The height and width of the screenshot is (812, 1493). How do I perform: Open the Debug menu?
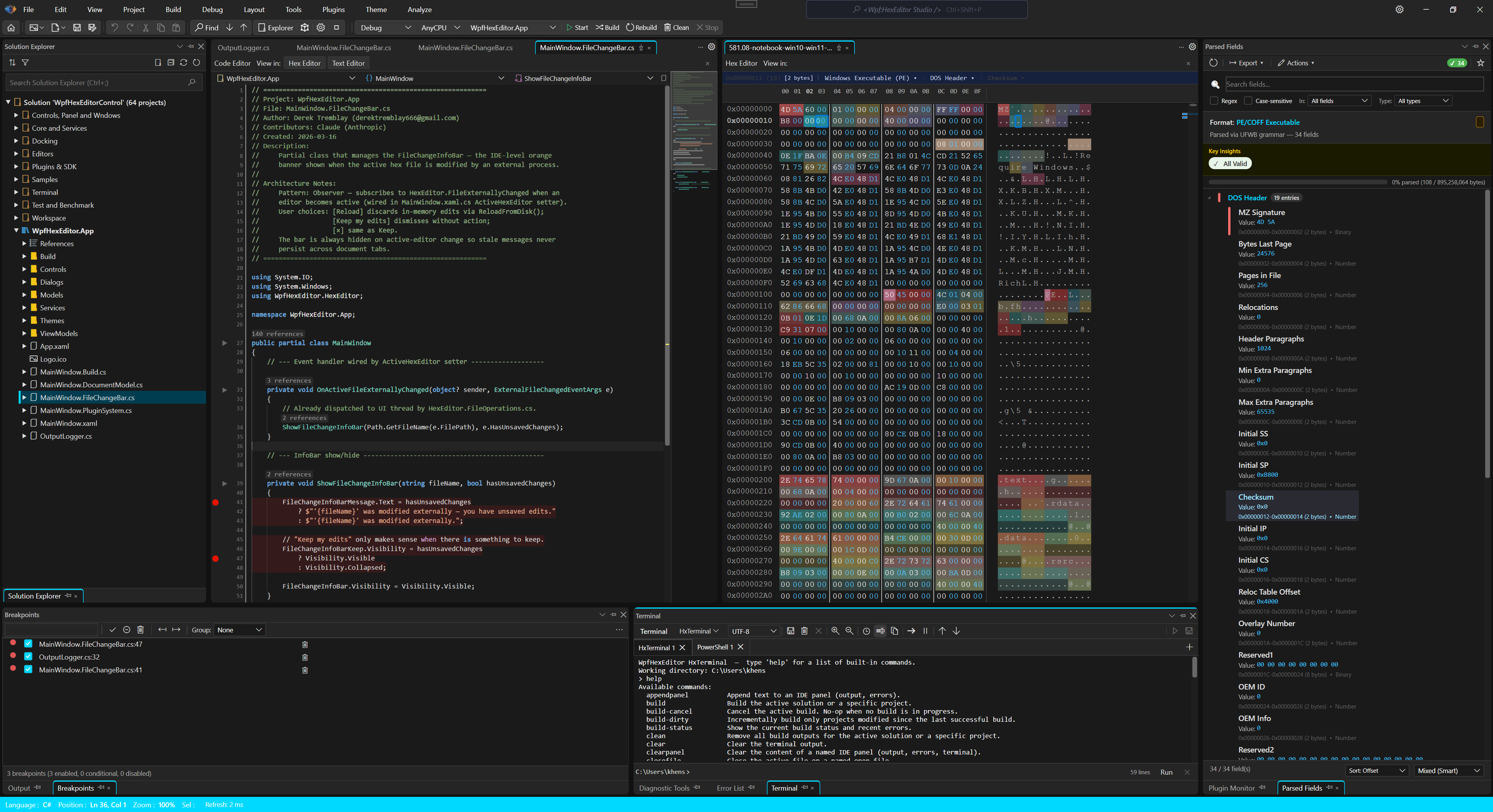point(212,9)
